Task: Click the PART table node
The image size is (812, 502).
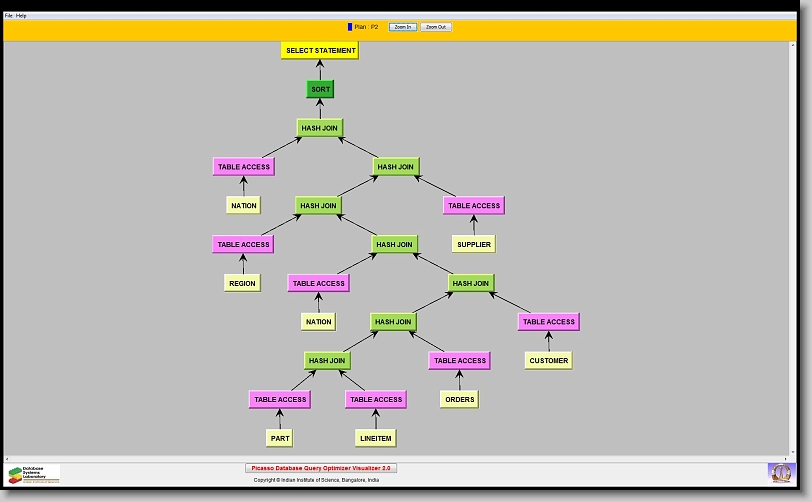Action: (280, 438)
